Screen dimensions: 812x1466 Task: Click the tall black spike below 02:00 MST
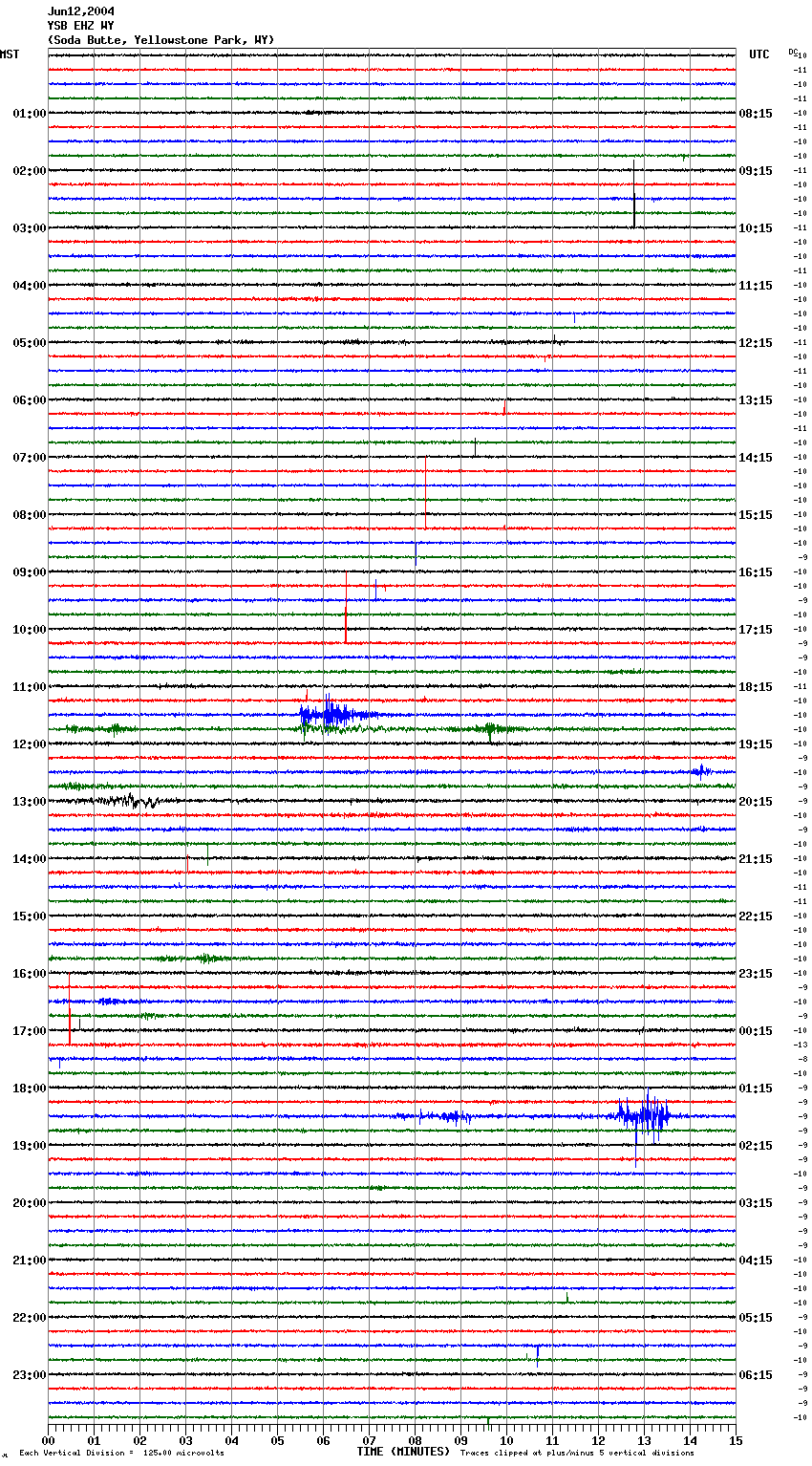click(633, 195)
